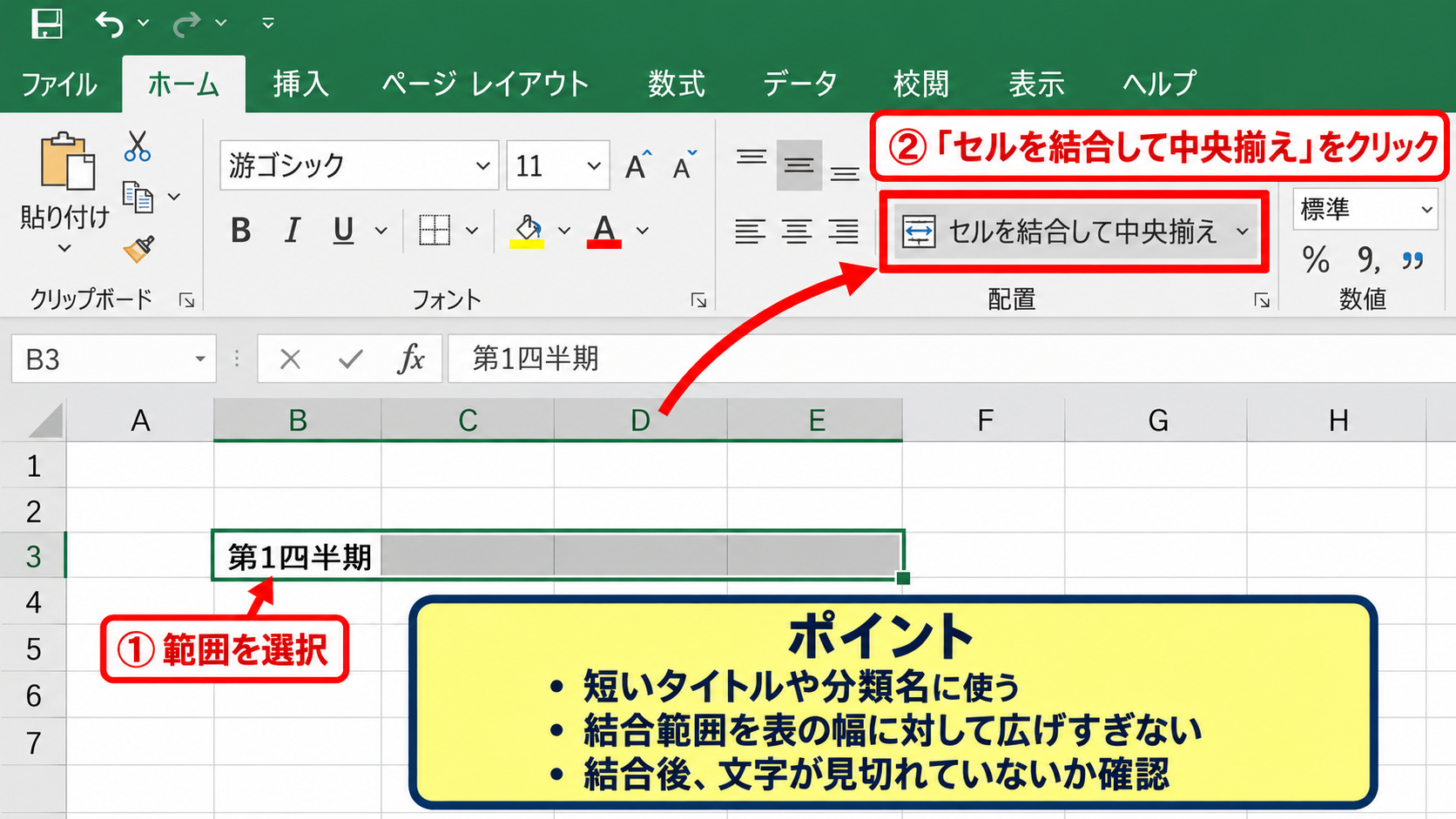Click the Format Painter brush icon
The width and height of the screenshot is (1456, 819).
click(x=138, y=249)
